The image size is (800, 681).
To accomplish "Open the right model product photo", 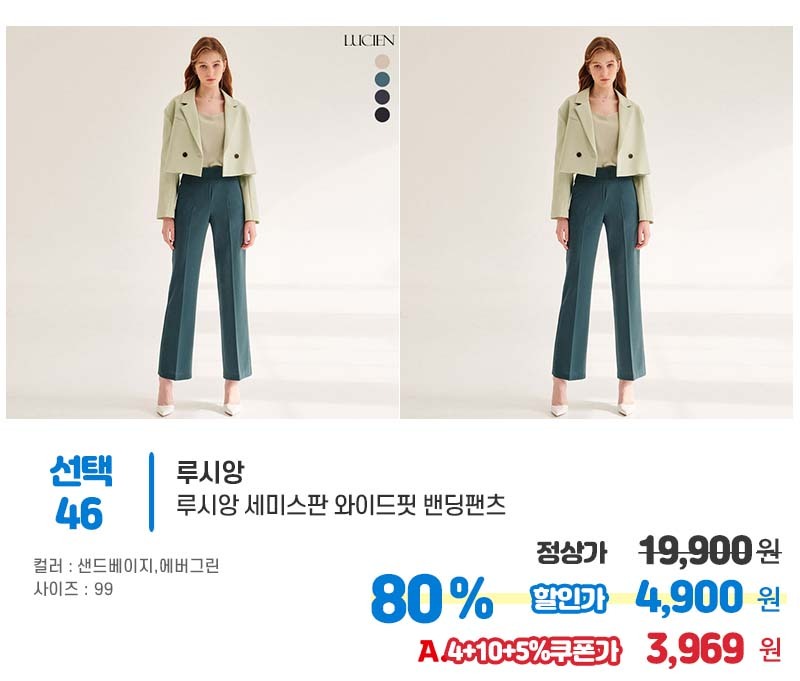I will (x=596, y=222).
